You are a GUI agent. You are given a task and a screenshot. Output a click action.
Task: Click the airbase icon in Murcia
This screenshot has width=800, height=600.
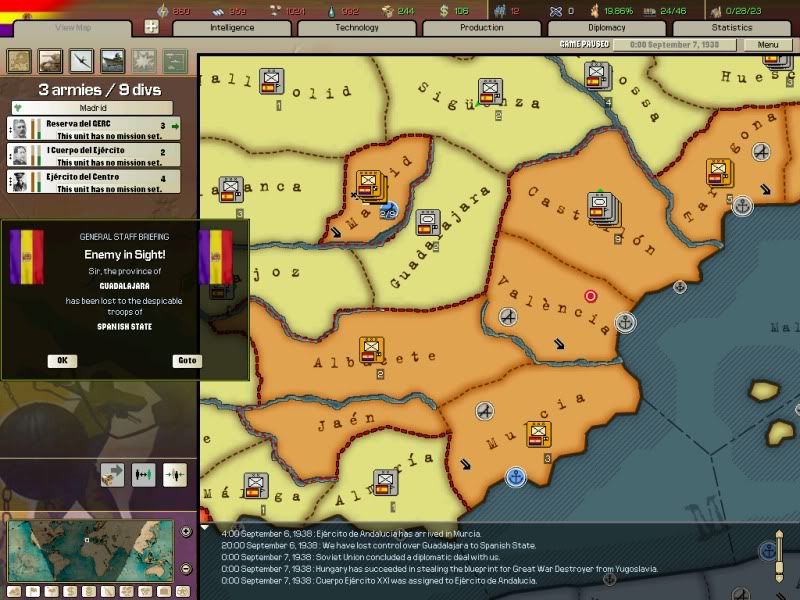(485, 411)
